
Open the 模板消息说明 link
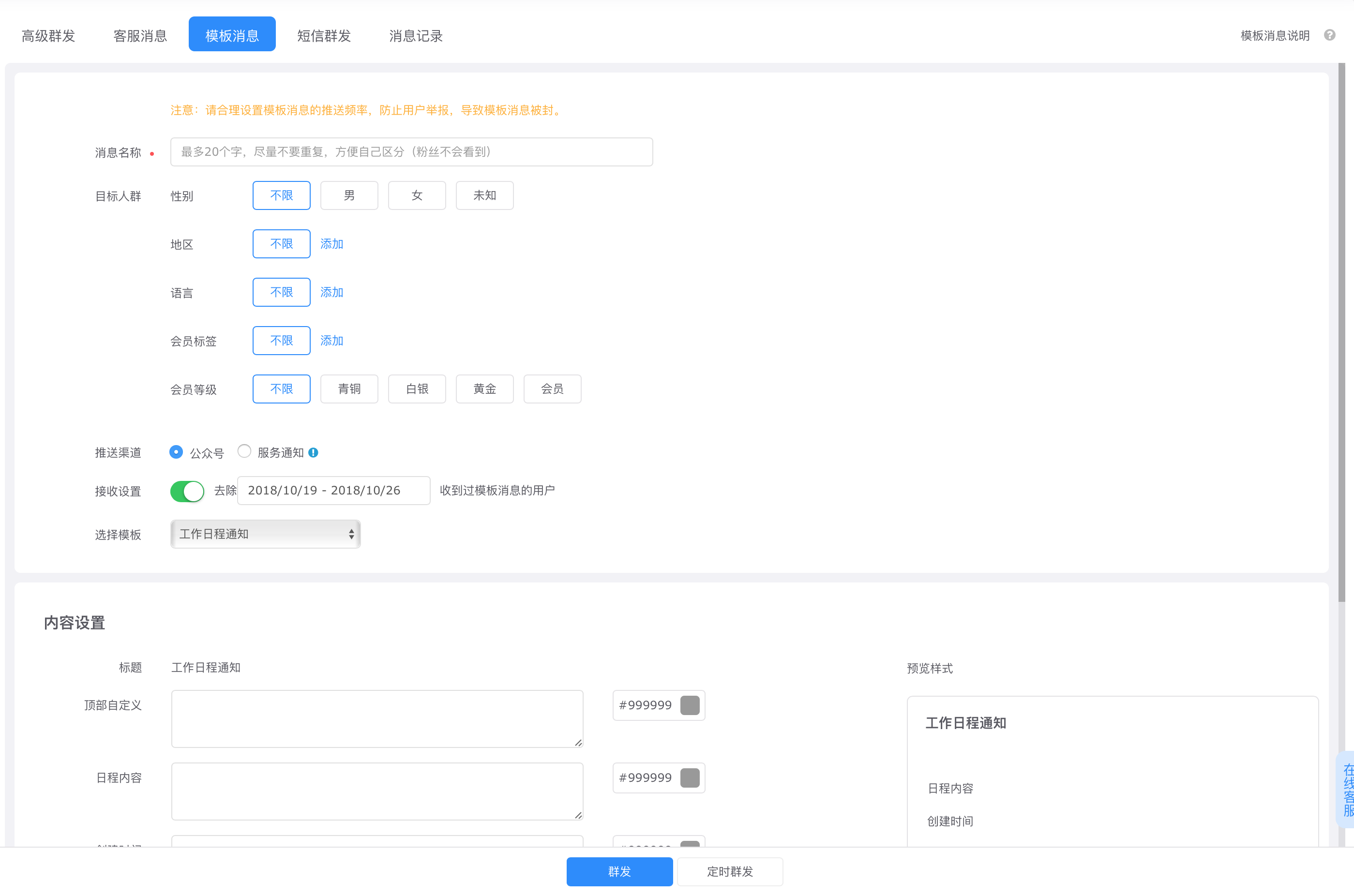pos(1275,35)
